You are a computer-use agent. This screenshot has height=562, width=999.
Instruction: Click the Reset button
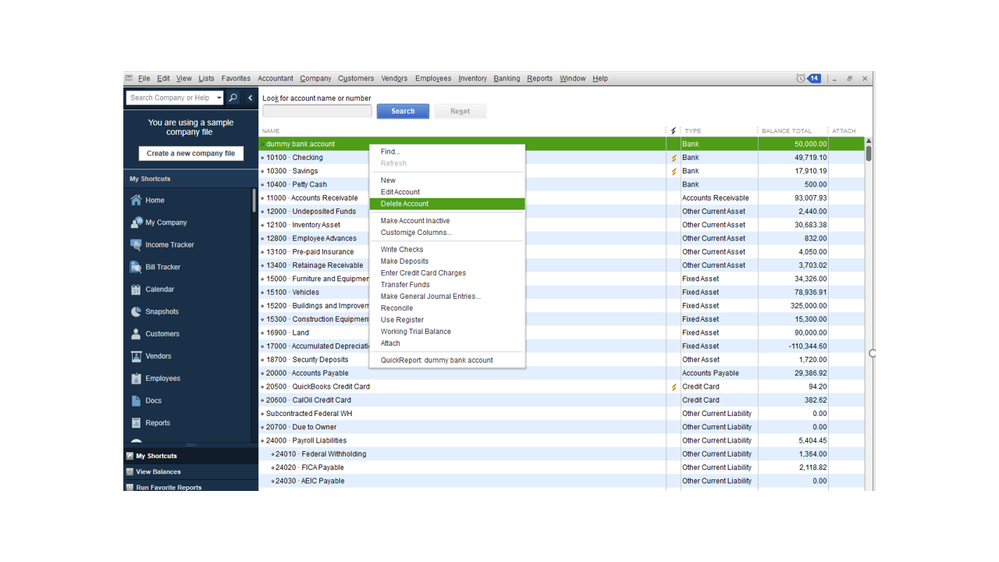pyautogui.click(x=460, y=111)
